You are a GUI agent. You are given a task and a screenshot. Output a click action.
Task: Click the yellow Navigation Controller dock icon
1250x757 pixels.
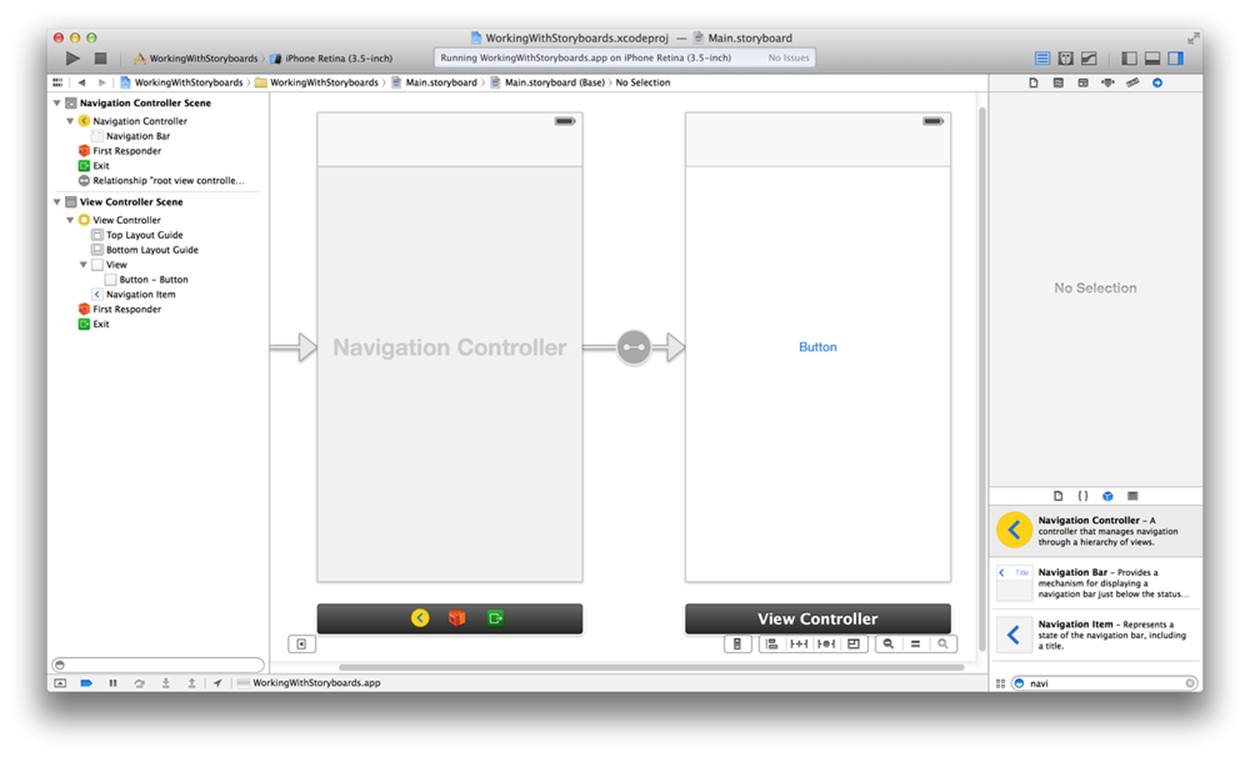(x=420, y=618)
